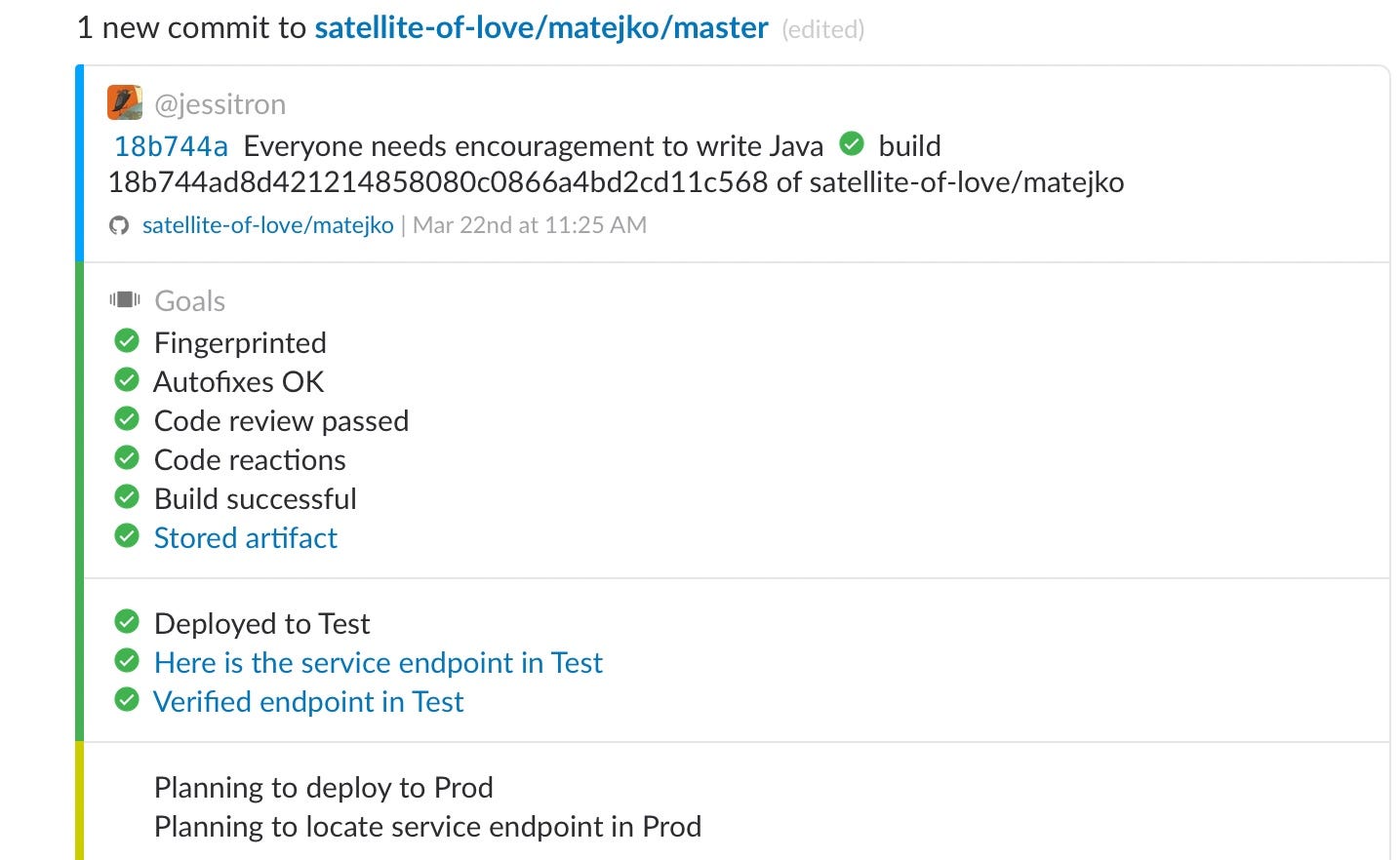Click the Deployed to Test check icon
1400x860 pixels.
tap(127, 621)
